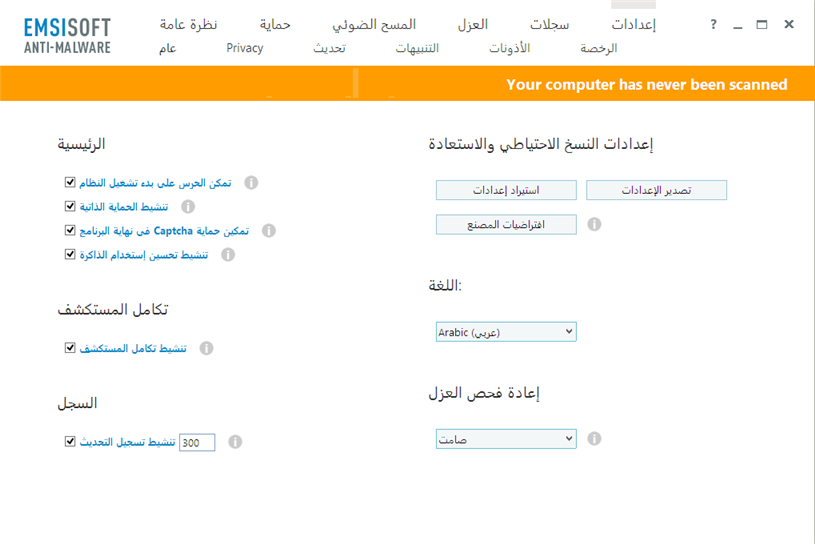Disable 'تنشيط تكامل المستكشف' checkbox
Screen dimensions: 815x544
(x=70, y=349)
